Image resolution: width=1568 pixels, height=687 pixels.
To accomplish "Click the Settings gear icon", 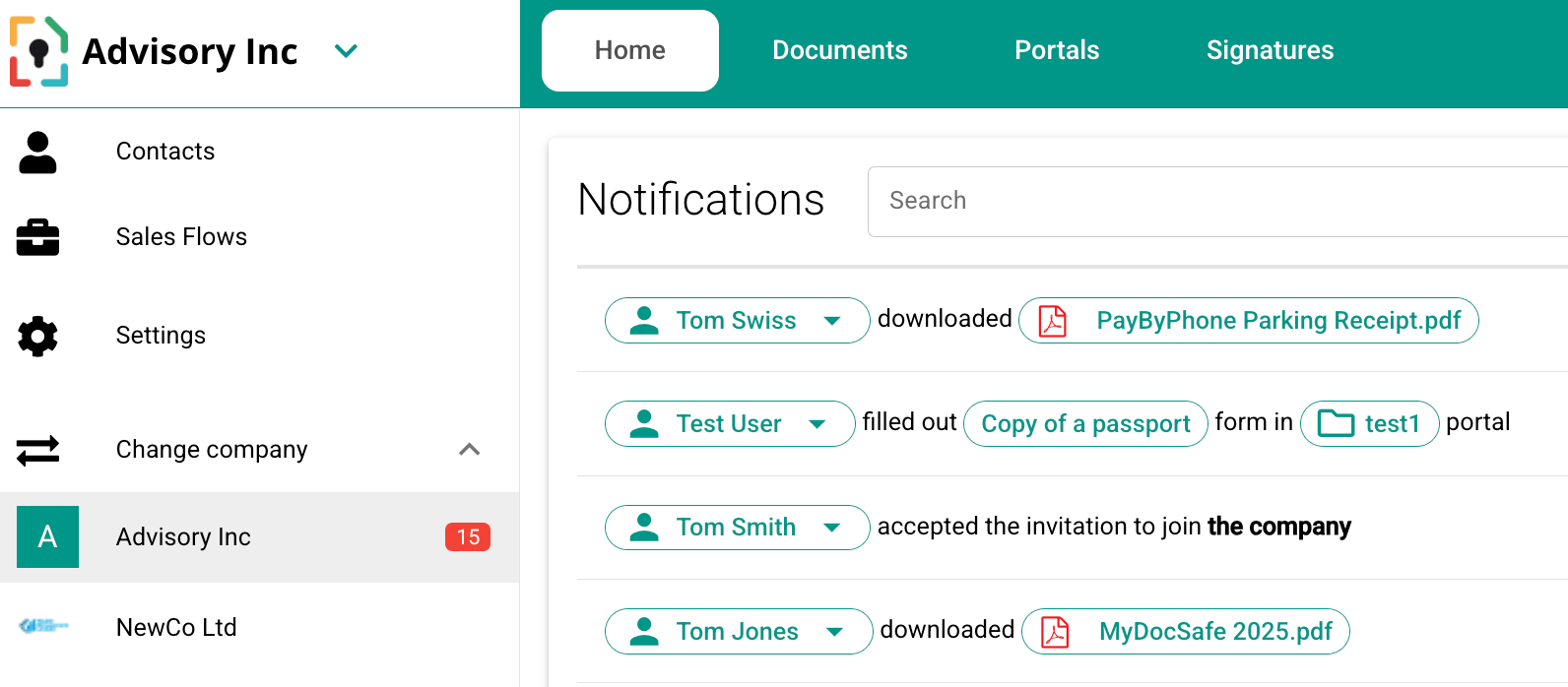I will click(x=38, y=336).
